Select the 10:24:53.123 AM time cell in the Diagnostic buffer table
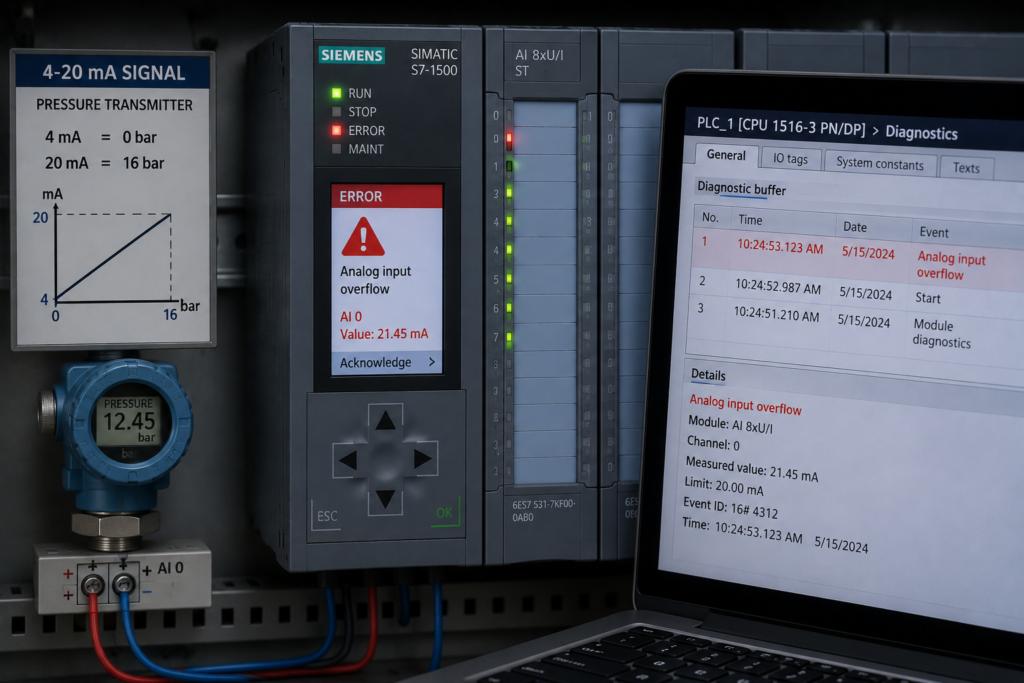This screenshot has height=683, width=1024. click(x=780, y=246)
